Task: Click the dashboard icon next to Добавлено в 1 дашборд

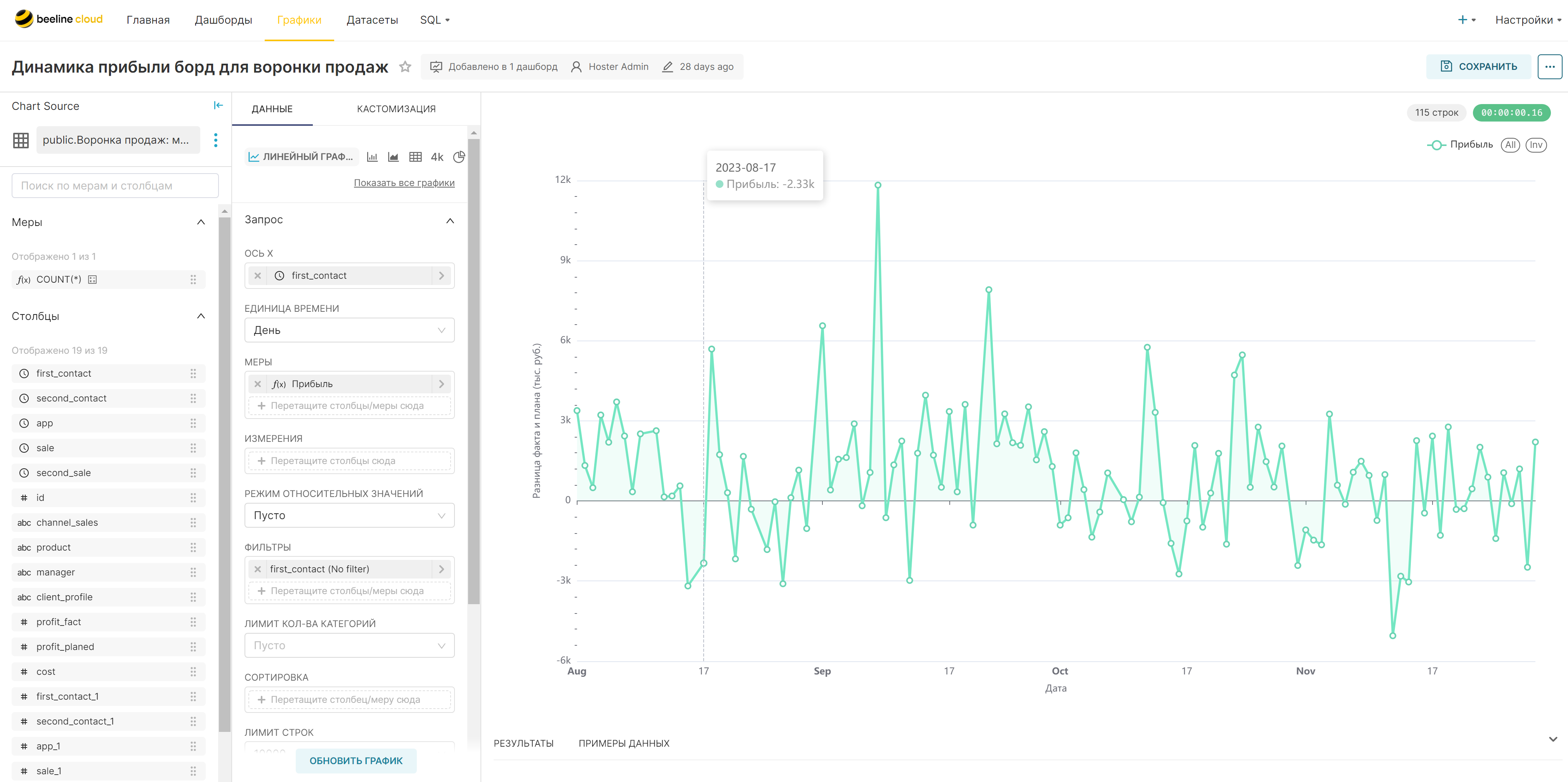Action: pos(436,66)
